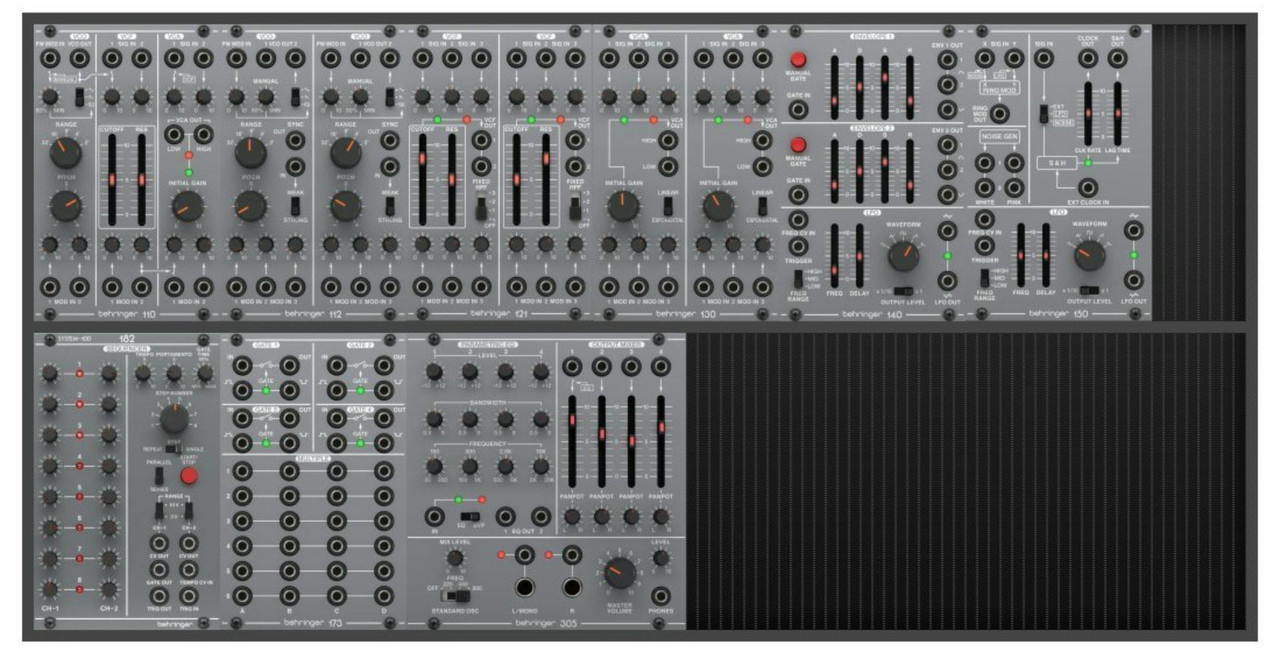Turn the CH-1 step 1 knob on sequencer 182
This screenshot has height=660, width=1280.
coord(50,374)
